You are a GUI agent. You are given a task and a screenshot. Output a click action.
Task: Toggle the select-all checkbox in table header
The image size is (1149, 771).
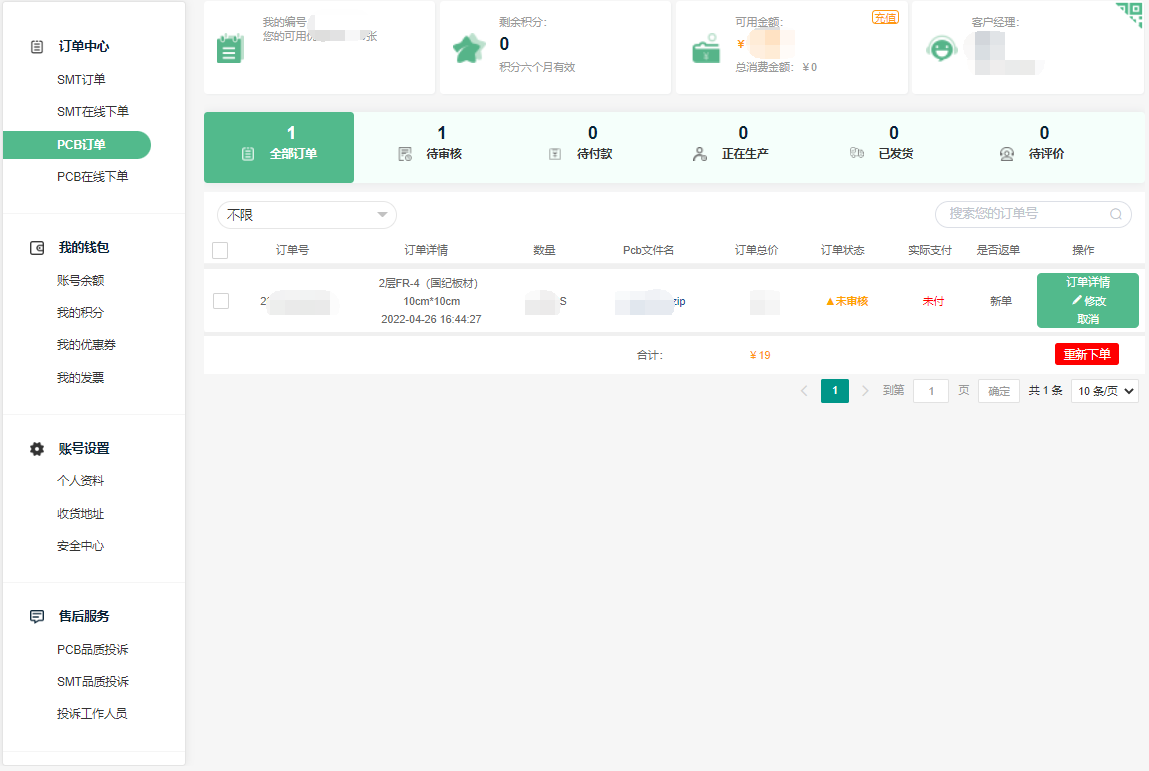[220, 250]
